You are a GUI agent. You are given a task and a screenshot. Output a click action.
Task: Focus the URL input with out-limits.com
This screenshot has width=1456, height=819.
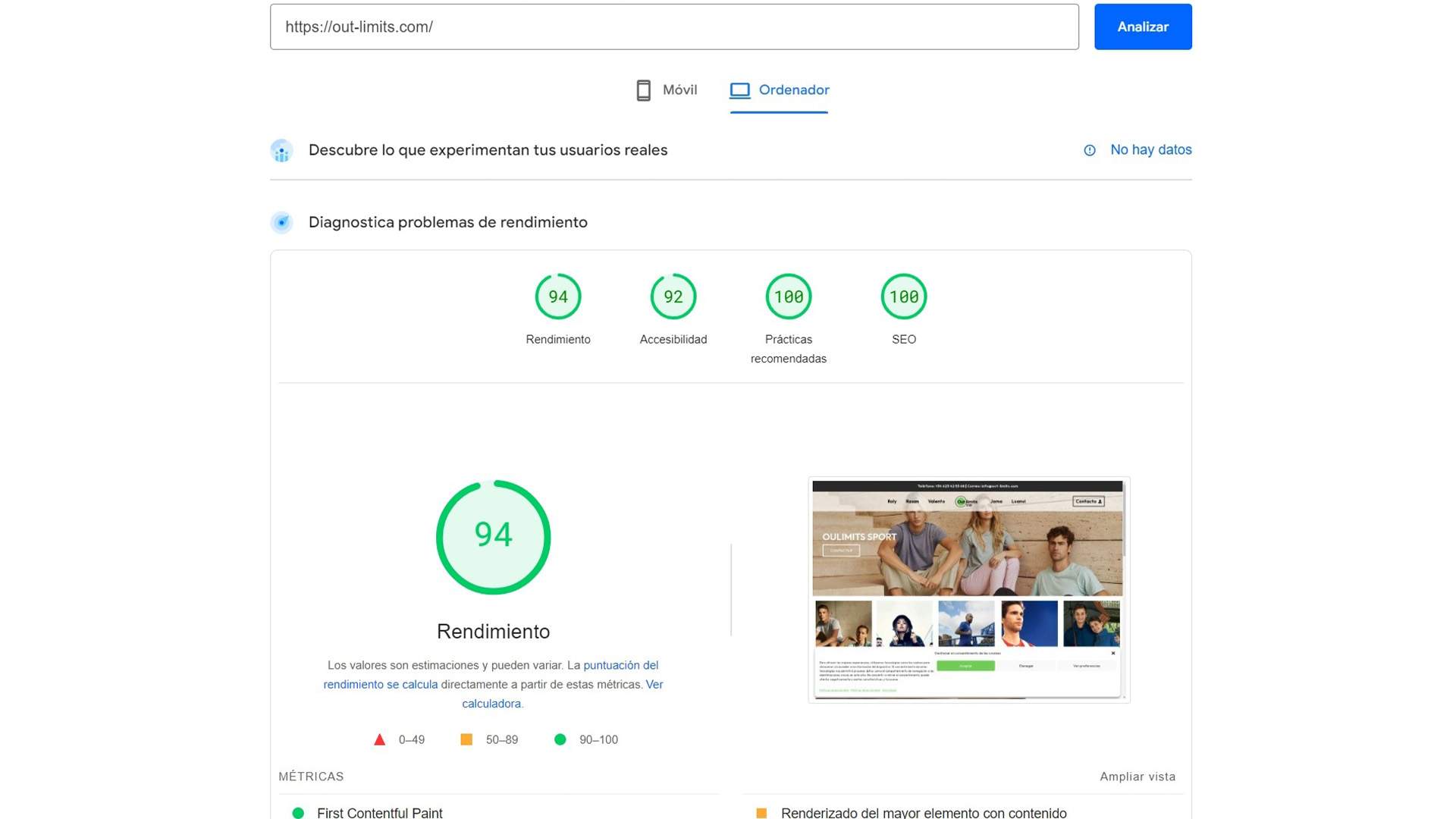tap(674, 27)
